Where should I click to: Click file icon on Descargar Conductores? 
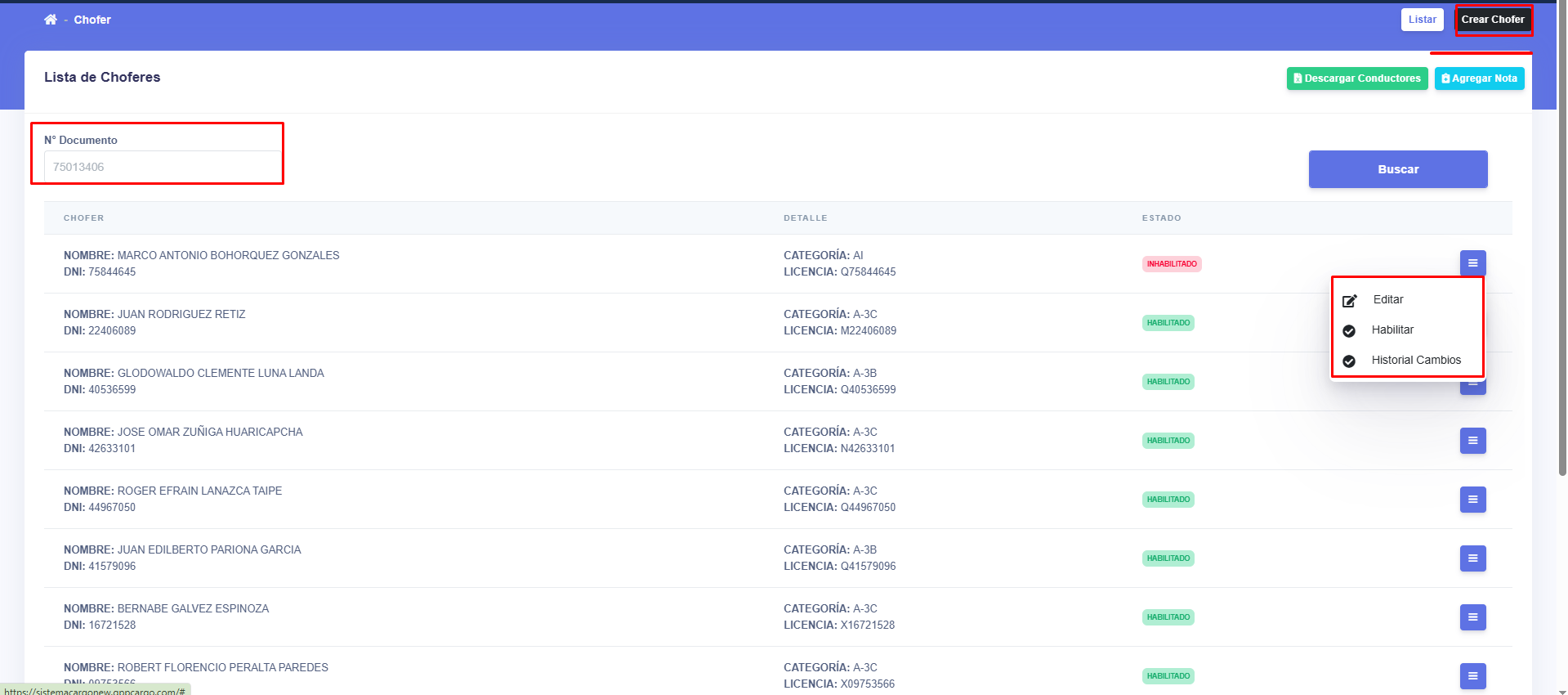click(x=1298, y=78)
